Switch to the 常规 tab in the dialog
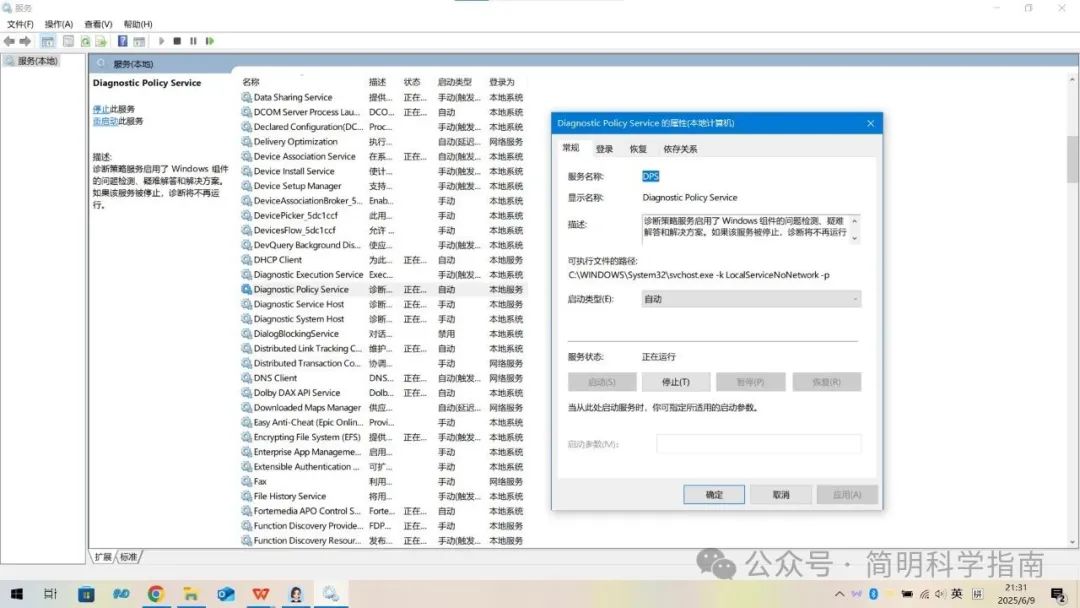This screenshot has width=1080, height=608. pos(571,148)
